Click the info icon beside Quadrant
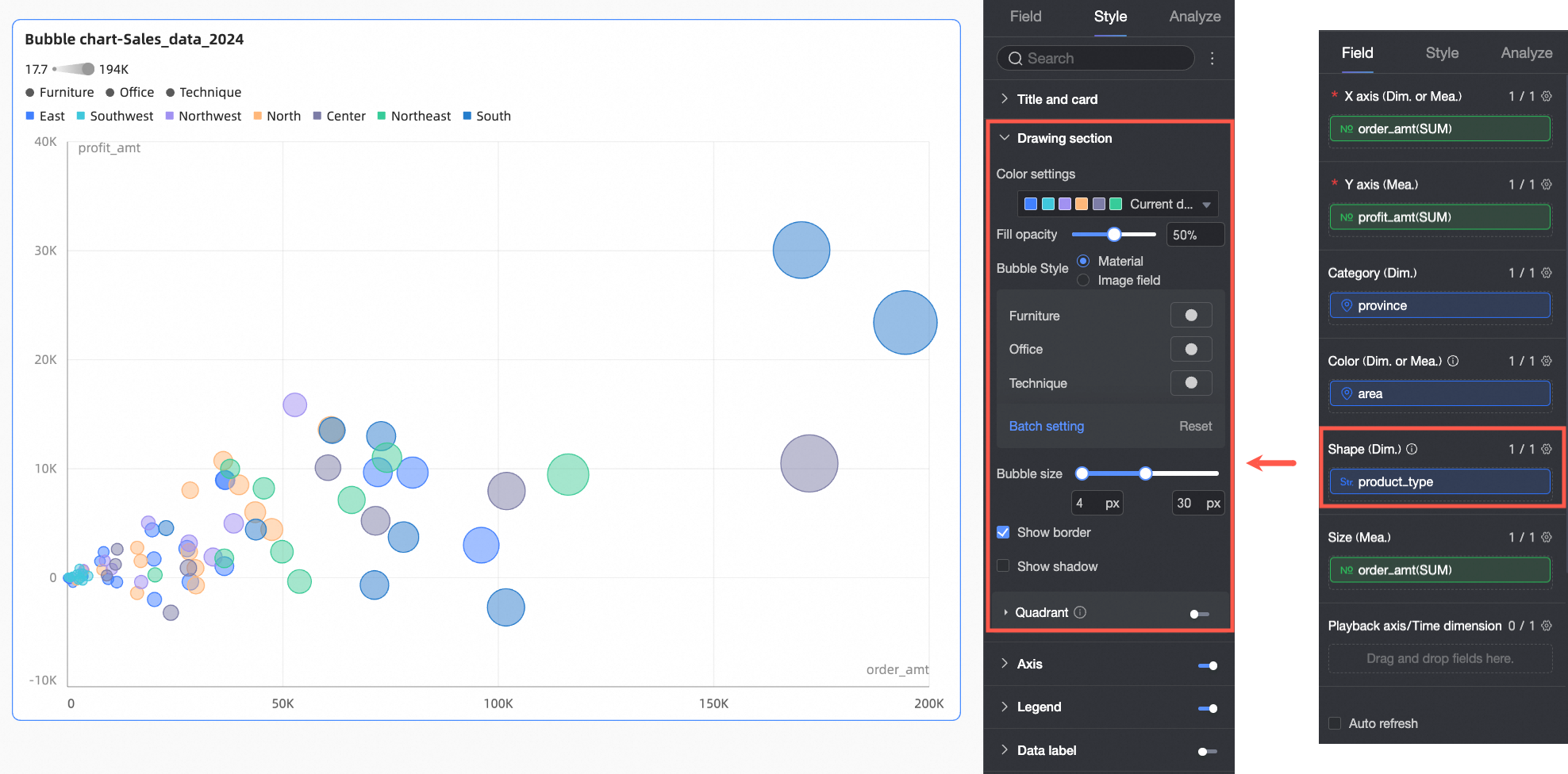This screenshot has width=1568, height=774. click(1080, 612)
